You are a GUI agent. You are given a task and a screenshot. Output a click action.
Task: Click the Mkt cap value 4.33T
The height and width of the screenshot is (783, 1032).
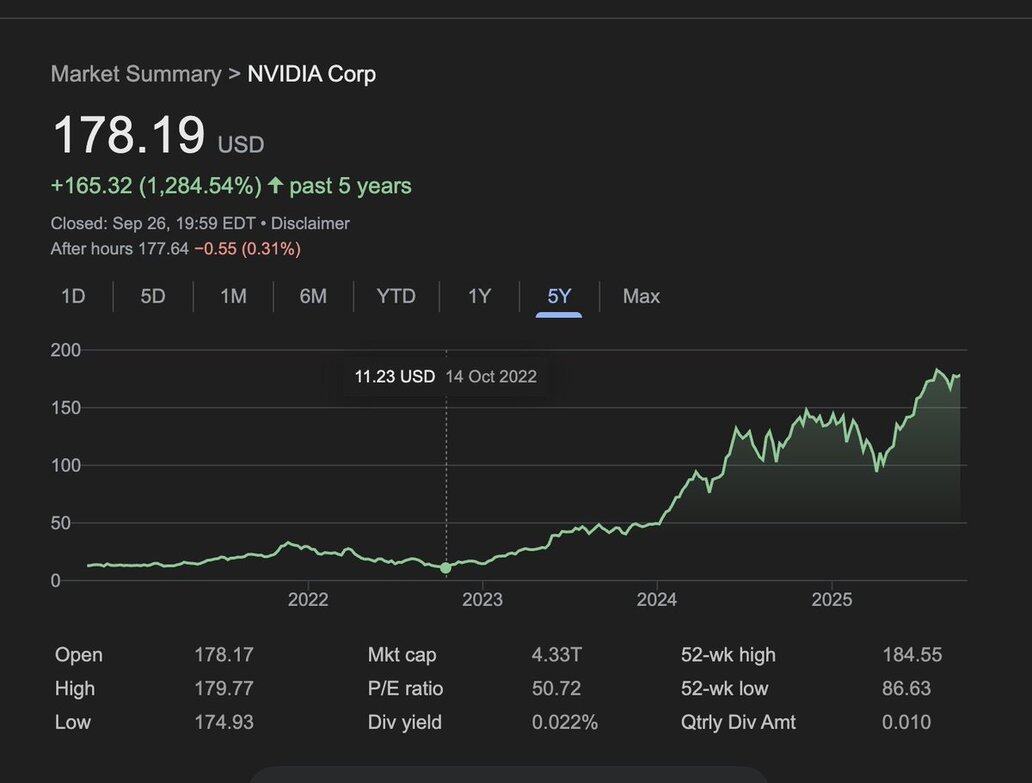click(557, 655)
